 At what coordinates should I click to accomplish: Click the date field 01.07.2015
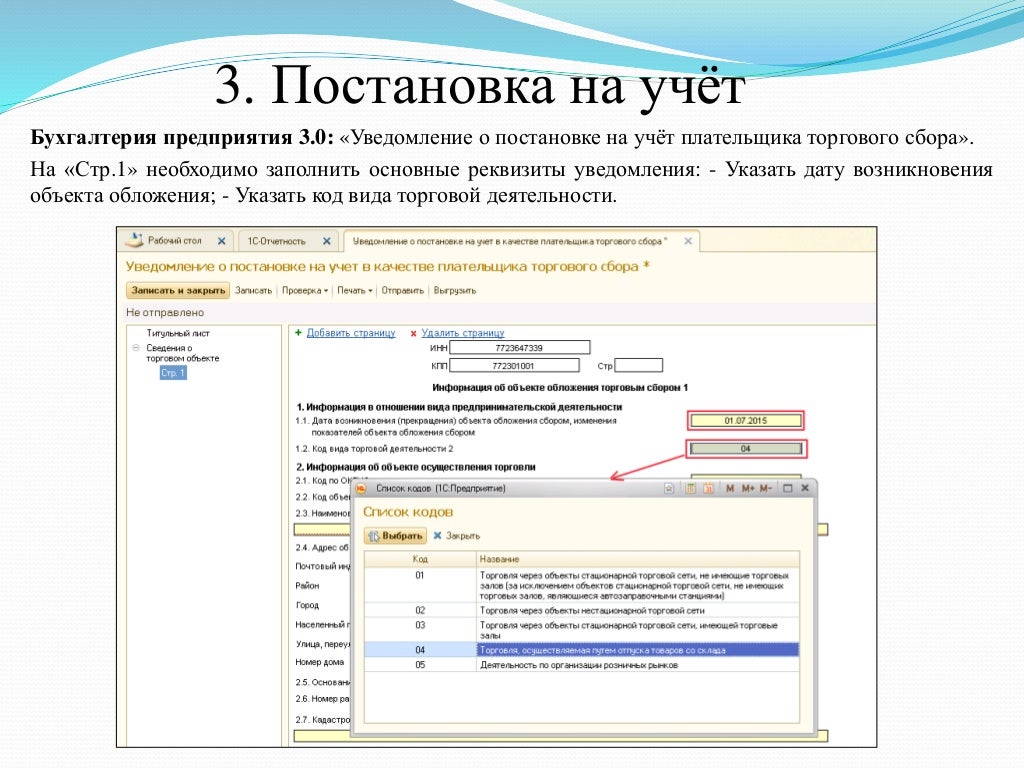(746, 421)
